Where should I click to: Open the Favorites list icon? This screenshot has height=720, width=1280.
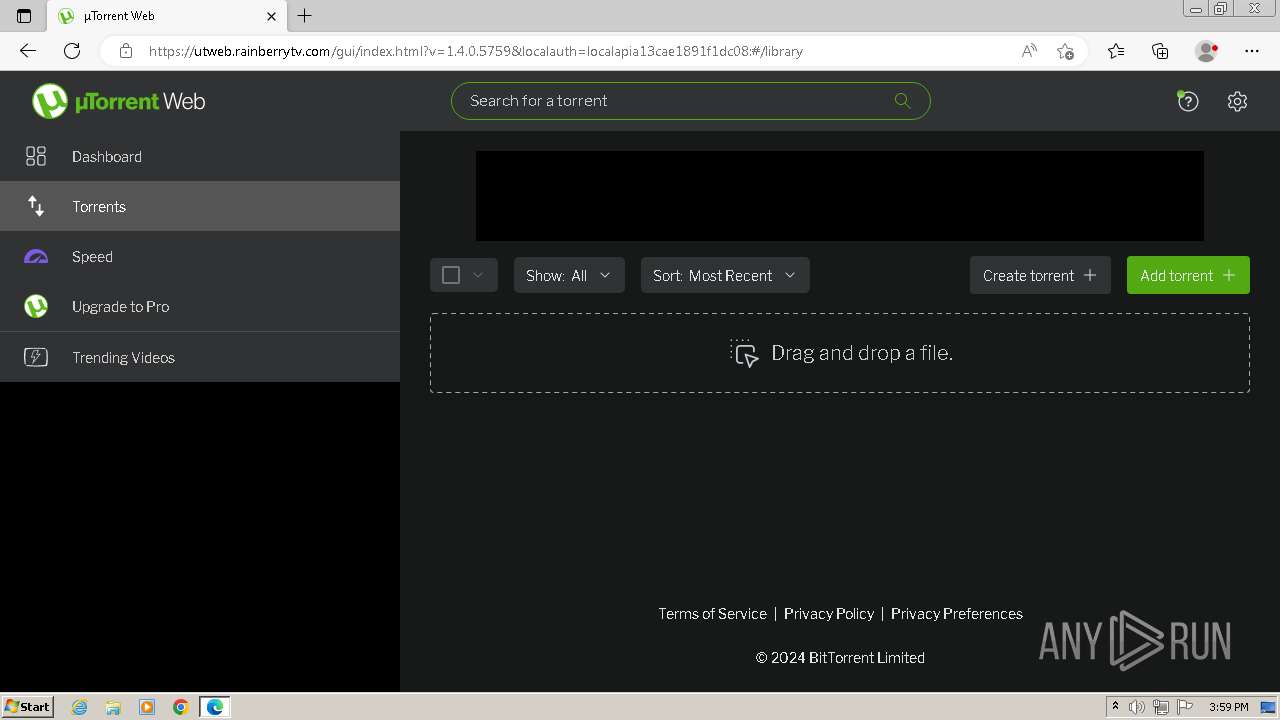coord(1116,51)
